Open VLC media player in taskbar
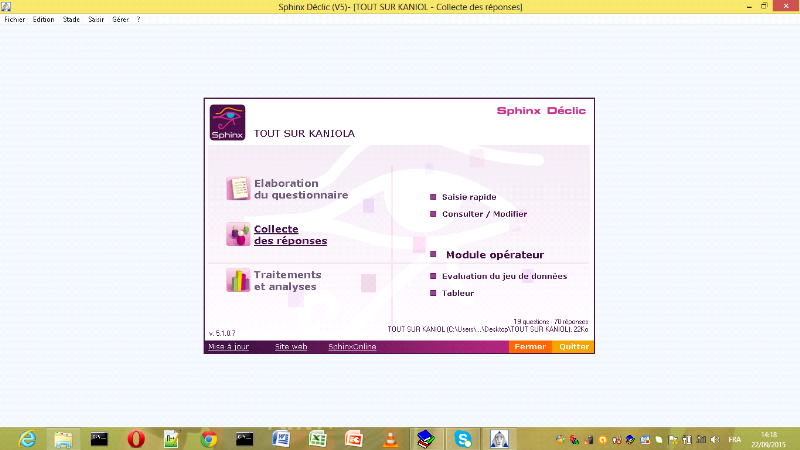800x450 pixels. (x=388, y=438)
